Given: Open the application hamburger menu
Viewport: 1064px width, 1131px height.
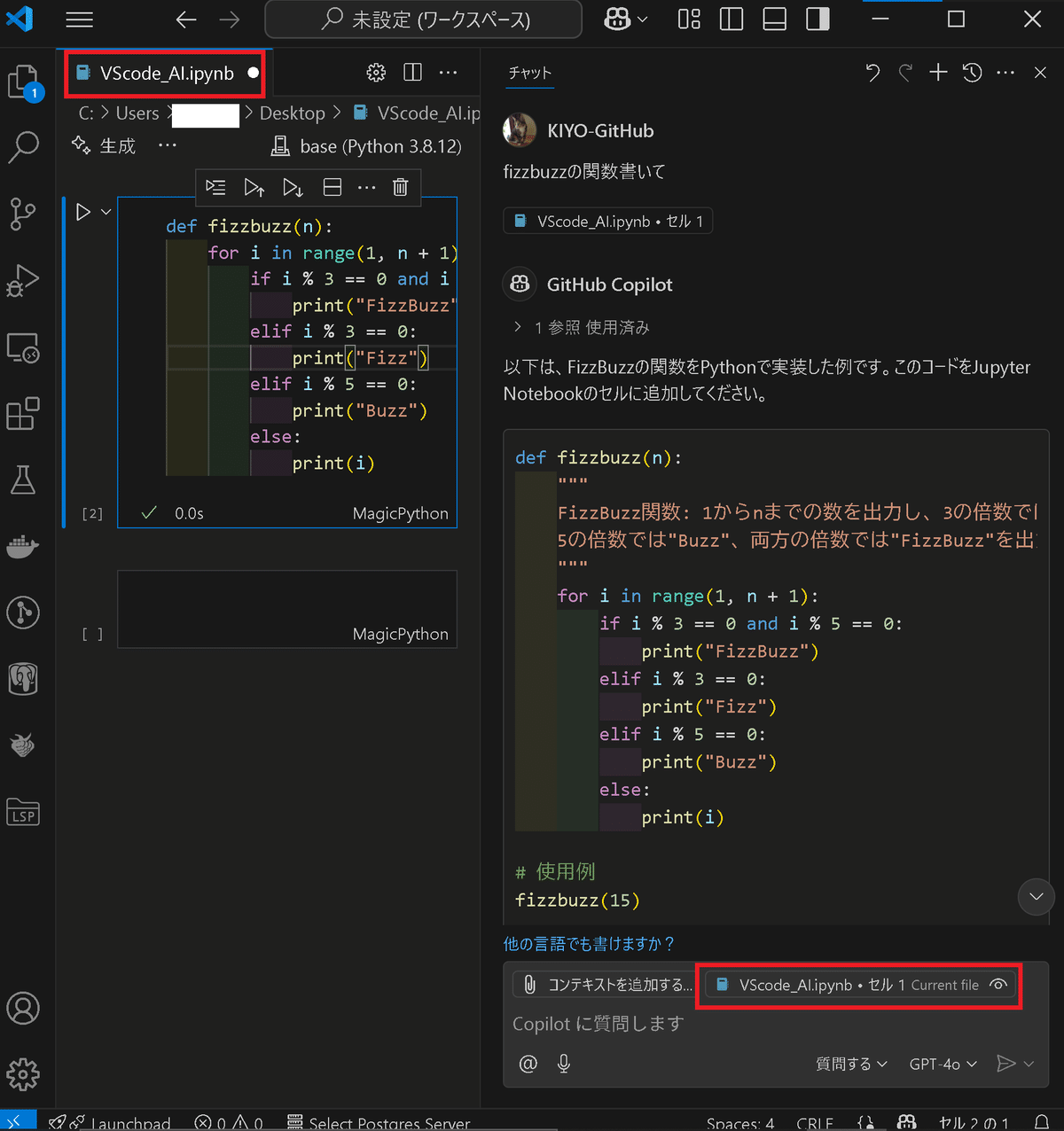Looking at the screenshot, I should point(80,19).
